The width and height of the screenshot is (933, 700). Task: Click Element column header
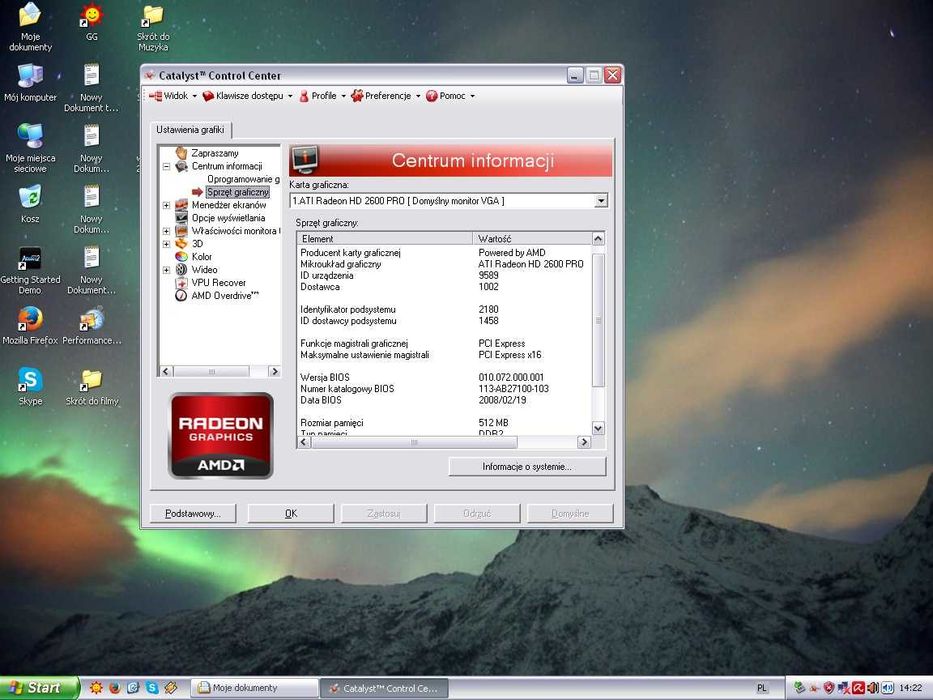click(384, 239)
